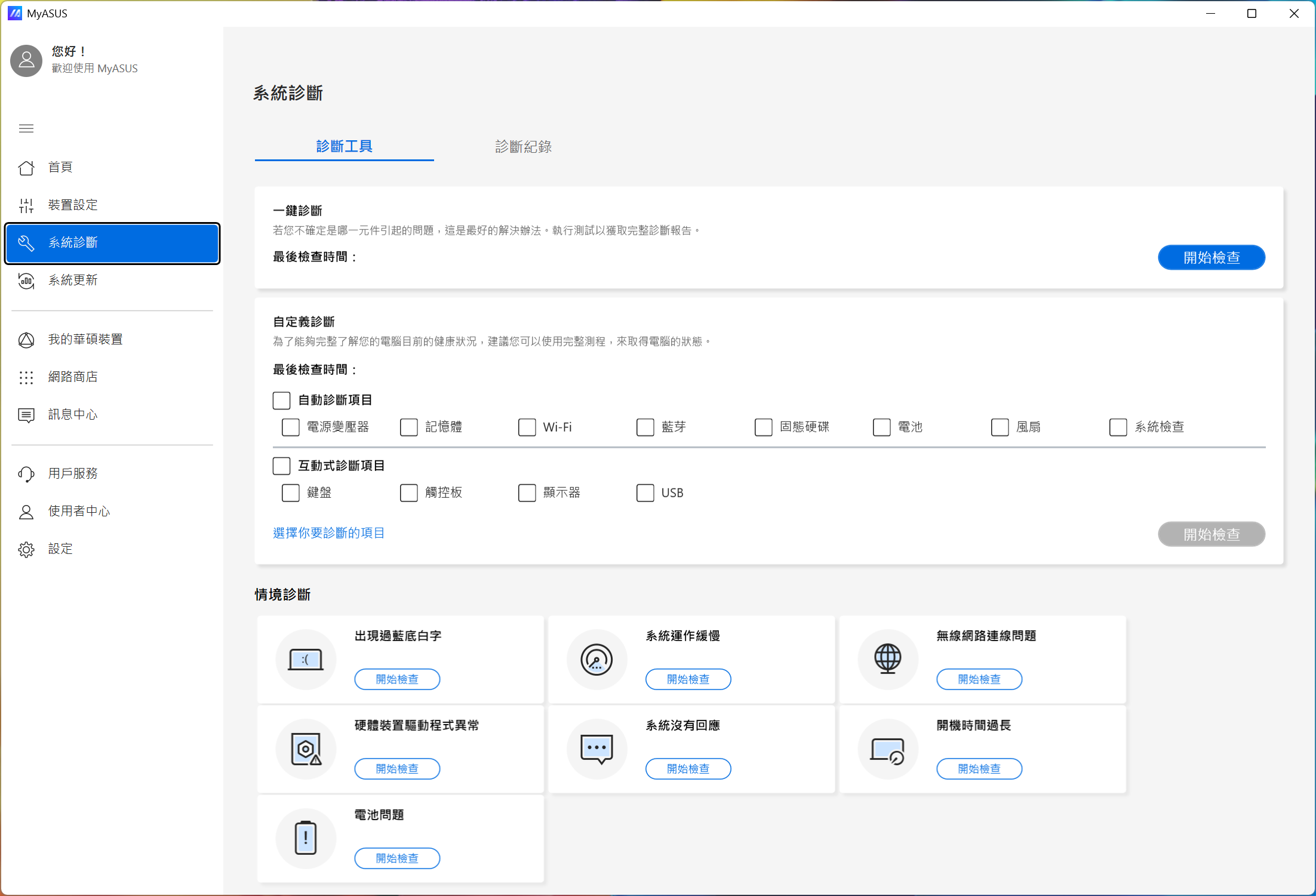Select the 診斷工具 tab

345,146
